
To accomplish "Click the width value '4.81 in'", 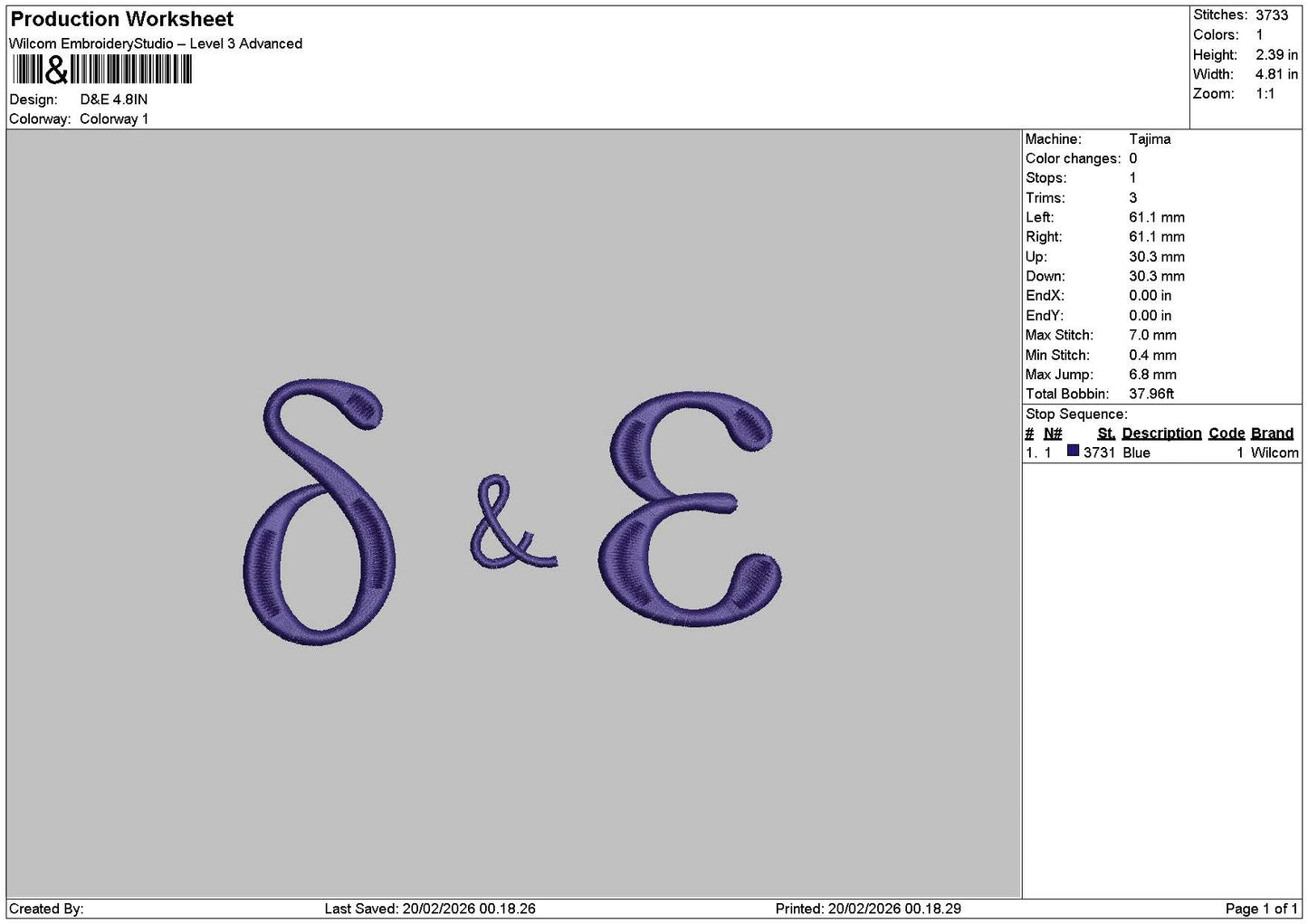I will 1276,75.
